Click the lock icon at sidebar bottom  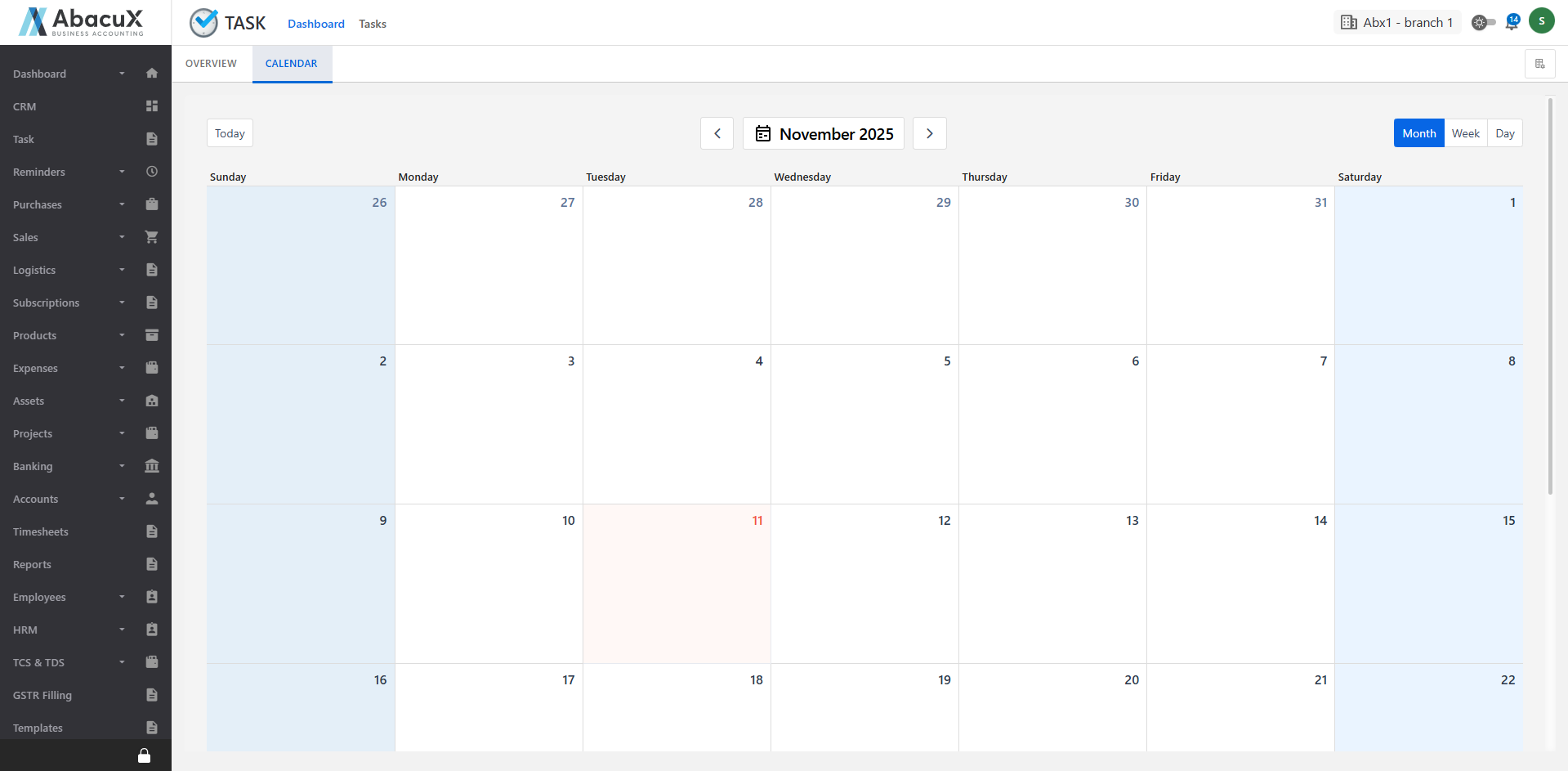coord(144,755)
